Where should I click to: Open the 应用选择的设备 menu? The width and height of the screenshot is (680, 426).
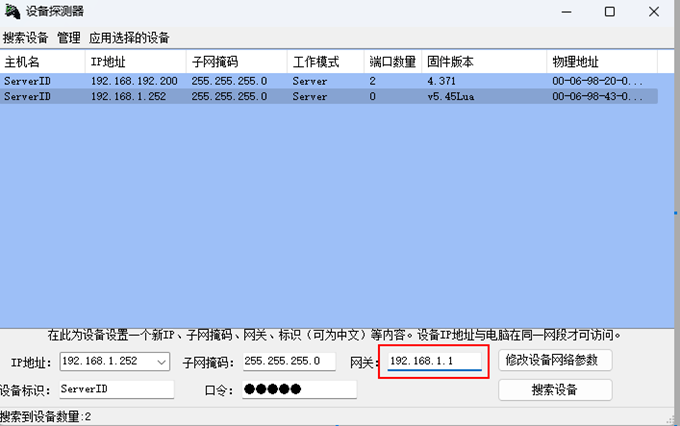click(129, 38)
